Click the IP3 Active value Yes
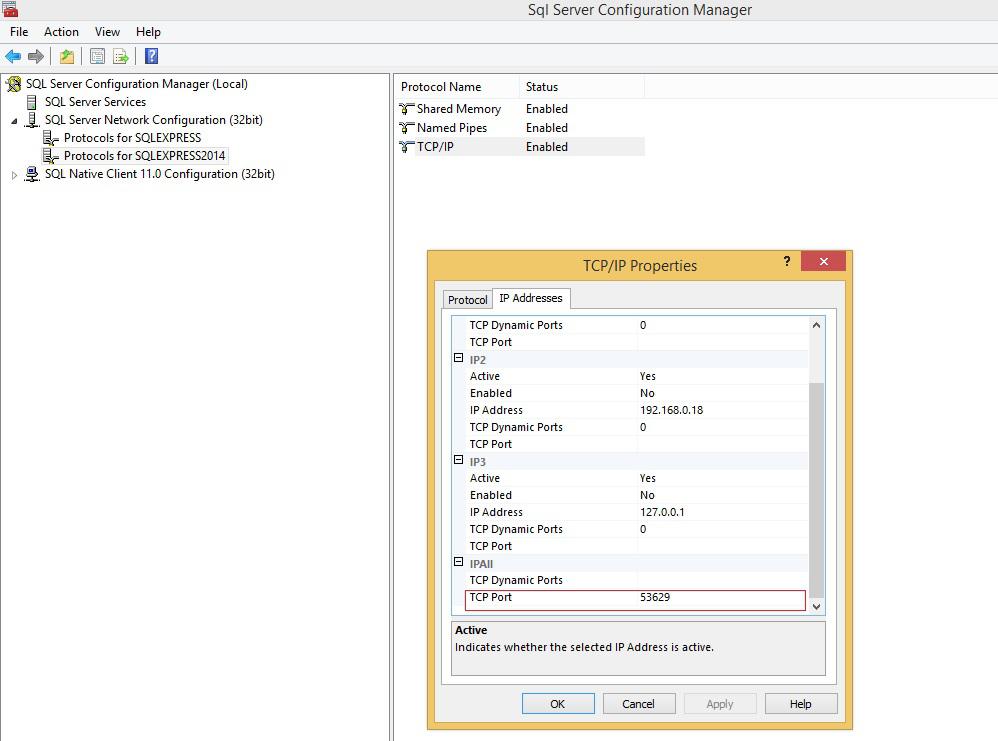 (648, 478)
